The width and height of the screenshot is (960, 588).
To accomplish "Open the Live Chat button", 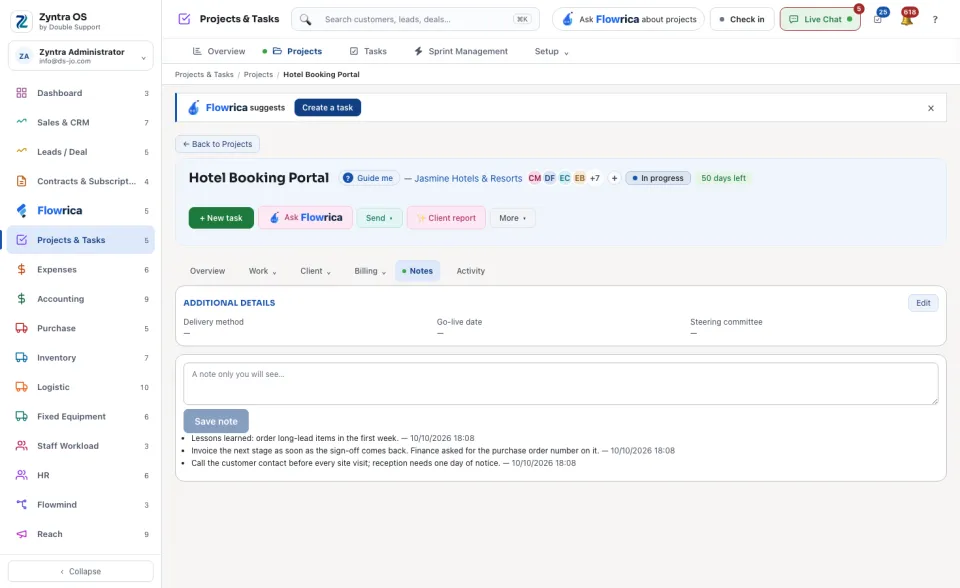I will pos(820,20).
